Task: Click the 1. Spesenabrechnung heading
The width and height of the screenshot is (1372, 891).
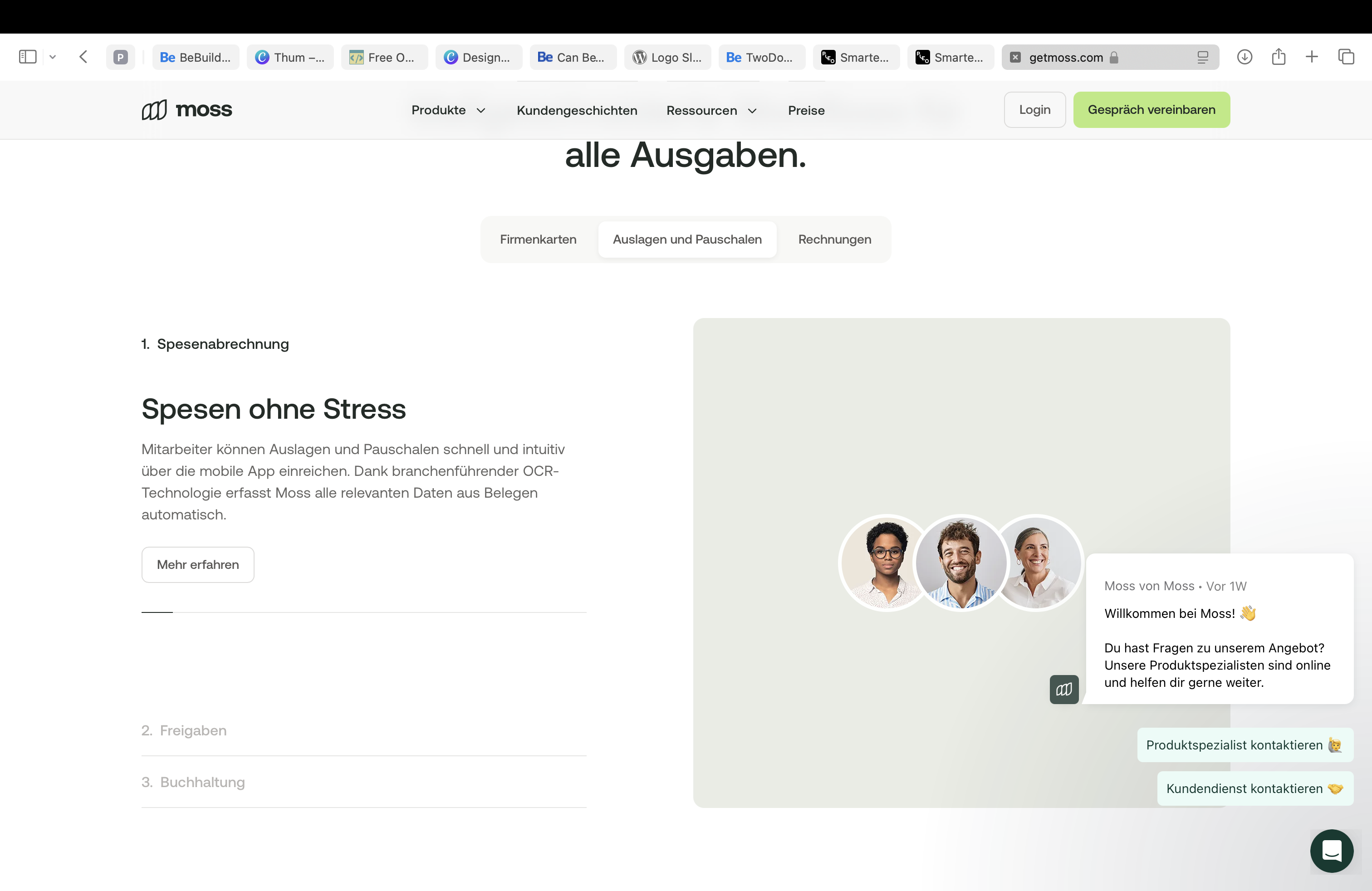Action: 215,344
